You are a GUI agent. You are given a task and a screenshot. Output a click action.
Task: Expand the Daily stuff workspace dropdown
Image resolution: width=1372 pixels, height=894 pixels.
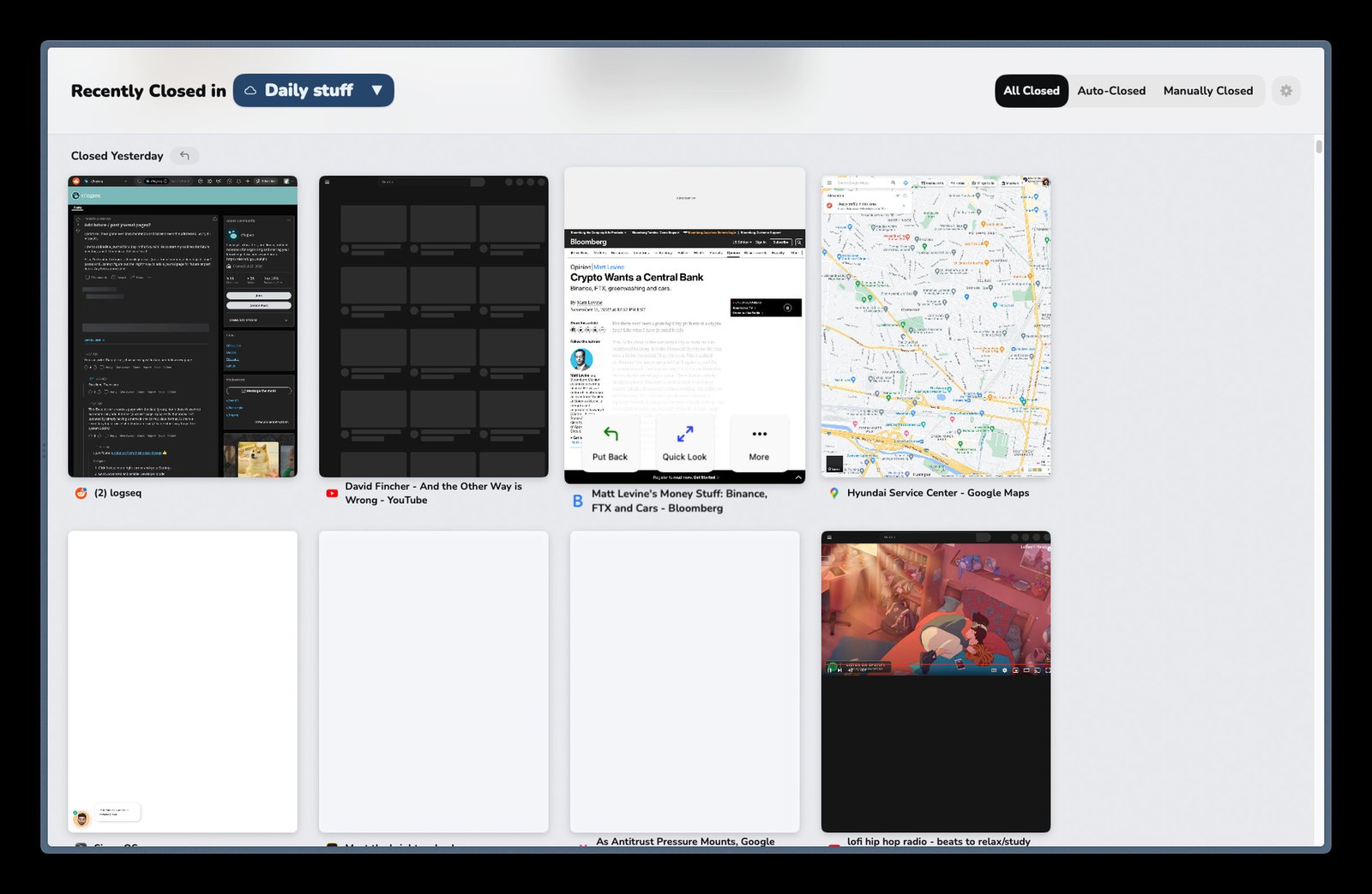(376, 91)
